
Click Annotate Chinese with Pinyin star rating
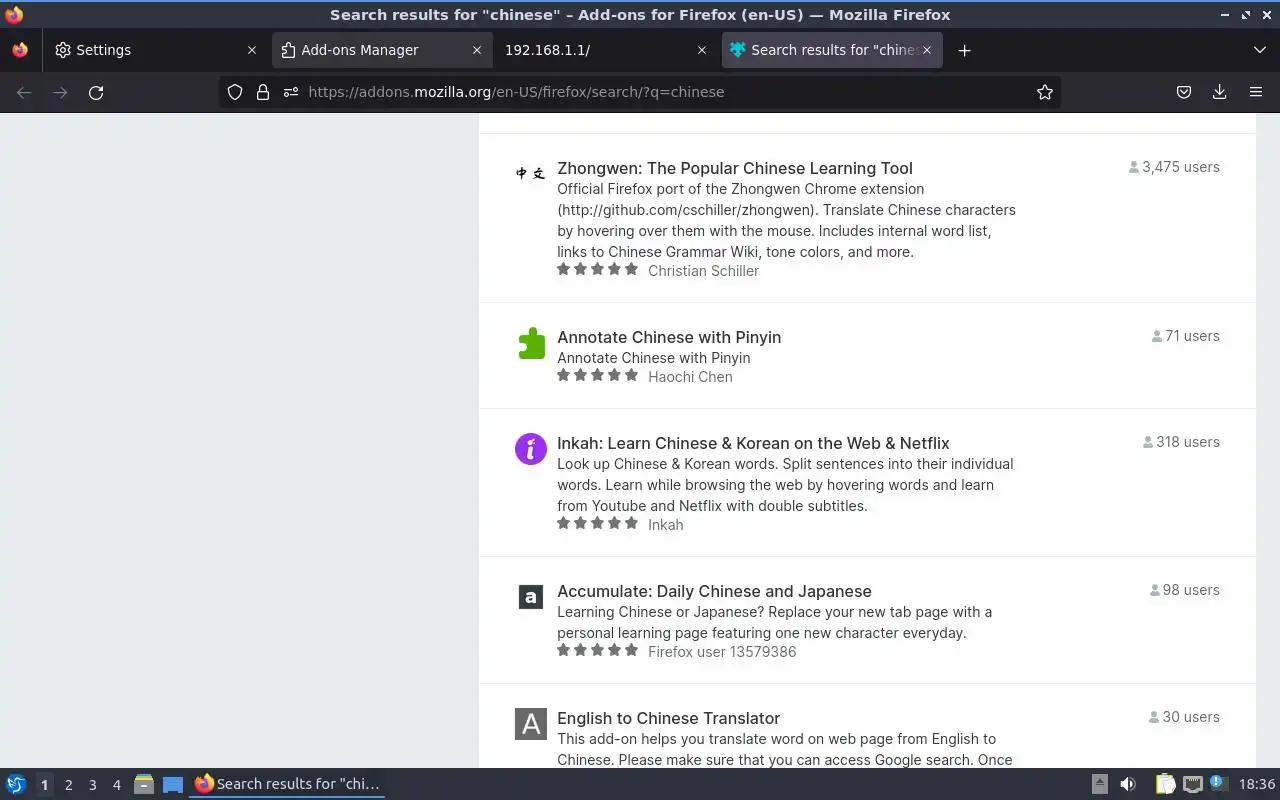[x=597, y=375]
